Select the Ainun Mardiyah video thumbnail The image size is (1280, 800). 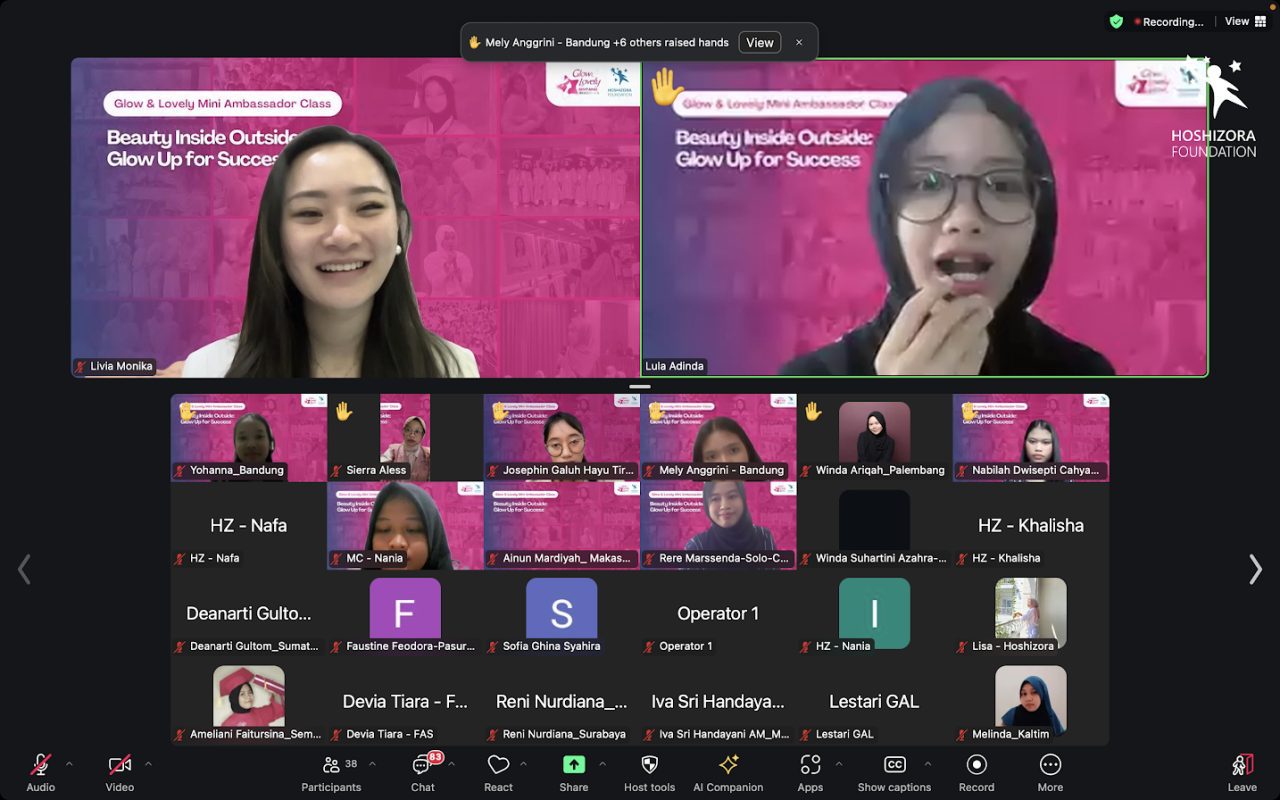562,525
